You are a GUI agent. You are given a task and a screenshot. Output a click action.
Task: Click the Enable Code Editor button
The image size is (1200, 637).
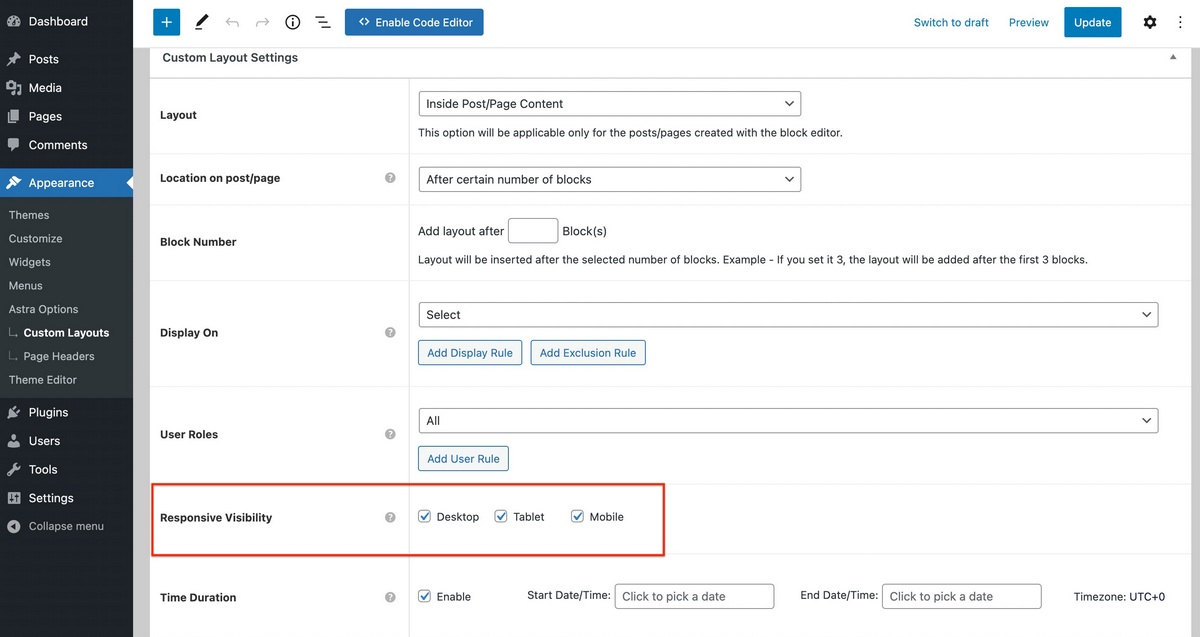[x=414, y=21]
